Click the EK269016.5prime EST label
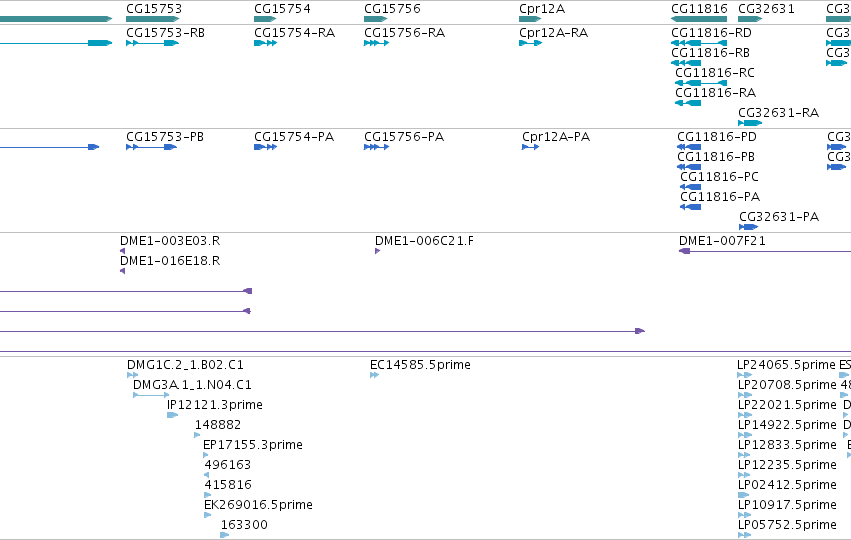 tap(258, 505)
